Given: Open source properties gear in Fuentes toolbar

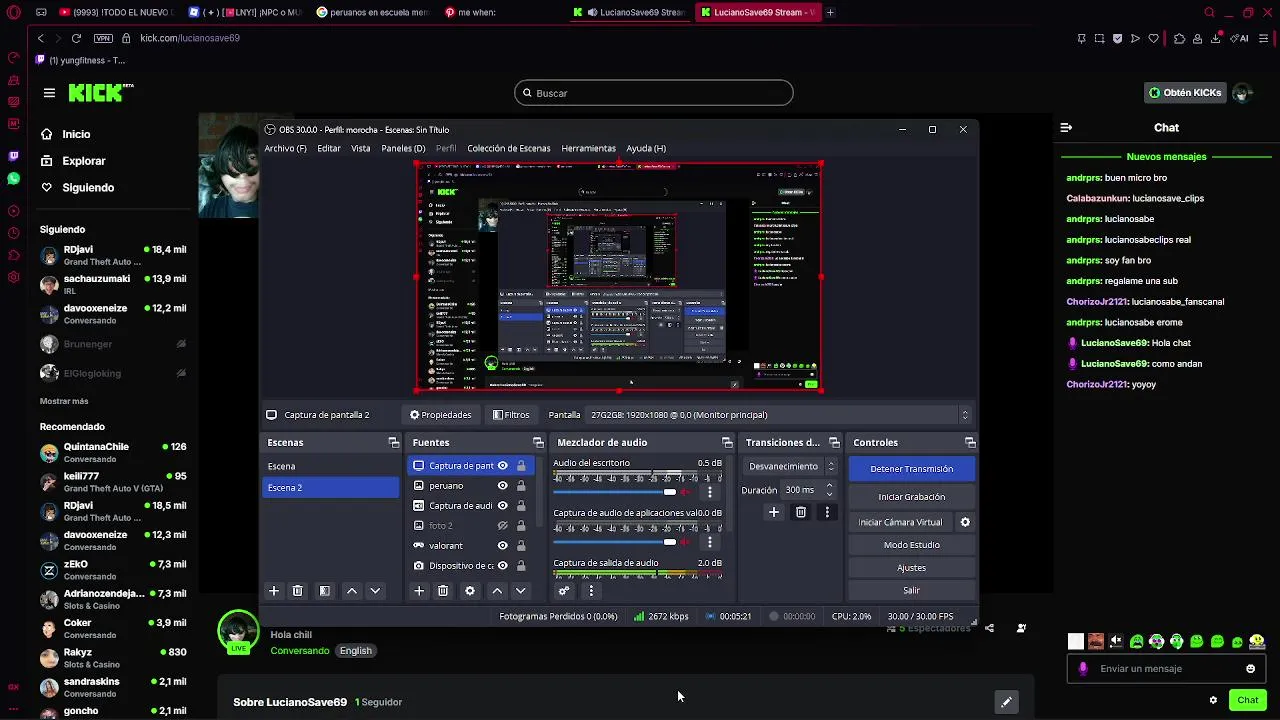Looking at the screenshot, I should (x=470, y=591).
